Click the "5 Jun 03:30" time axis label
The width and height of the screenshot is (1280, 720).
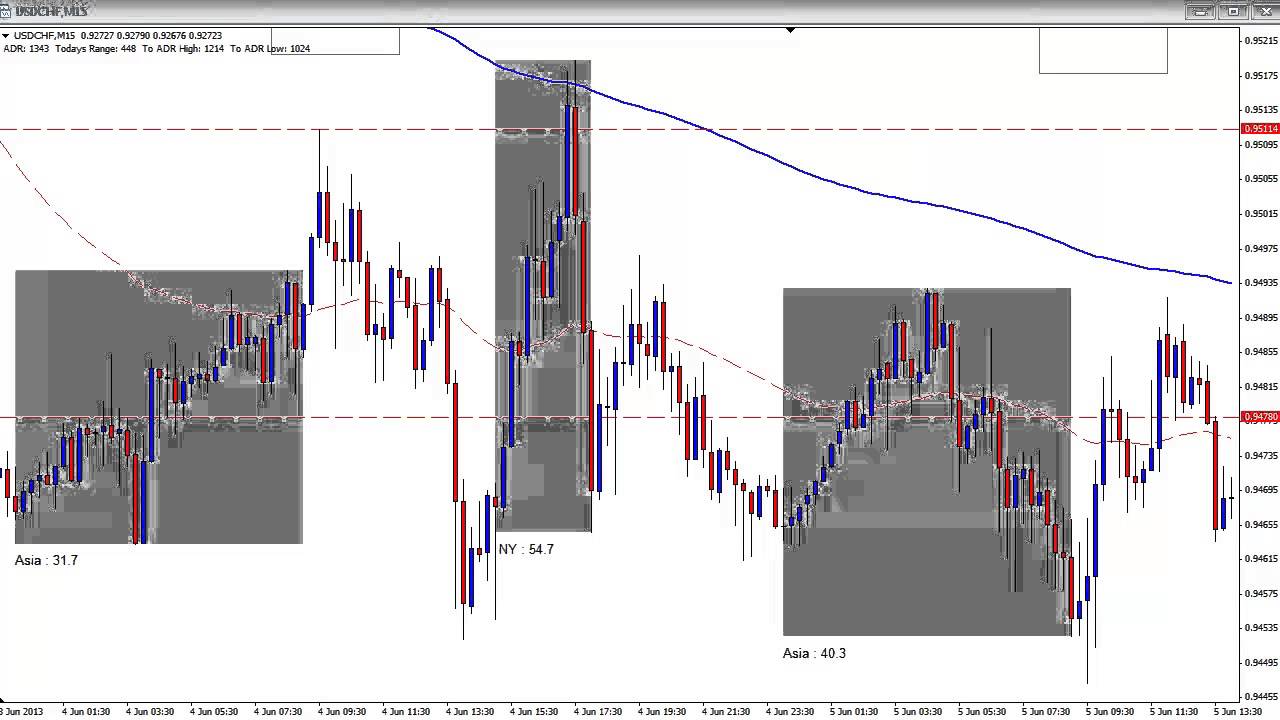pyautogui.click(x=918, y=712)
